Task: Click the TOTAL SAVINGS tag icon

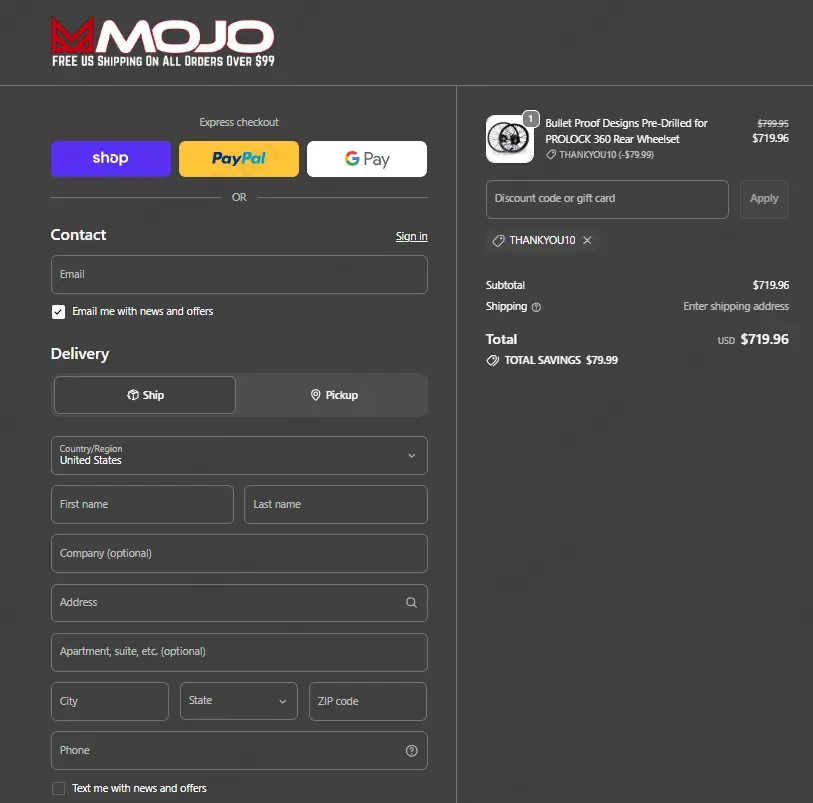Action: pos(493,360)
